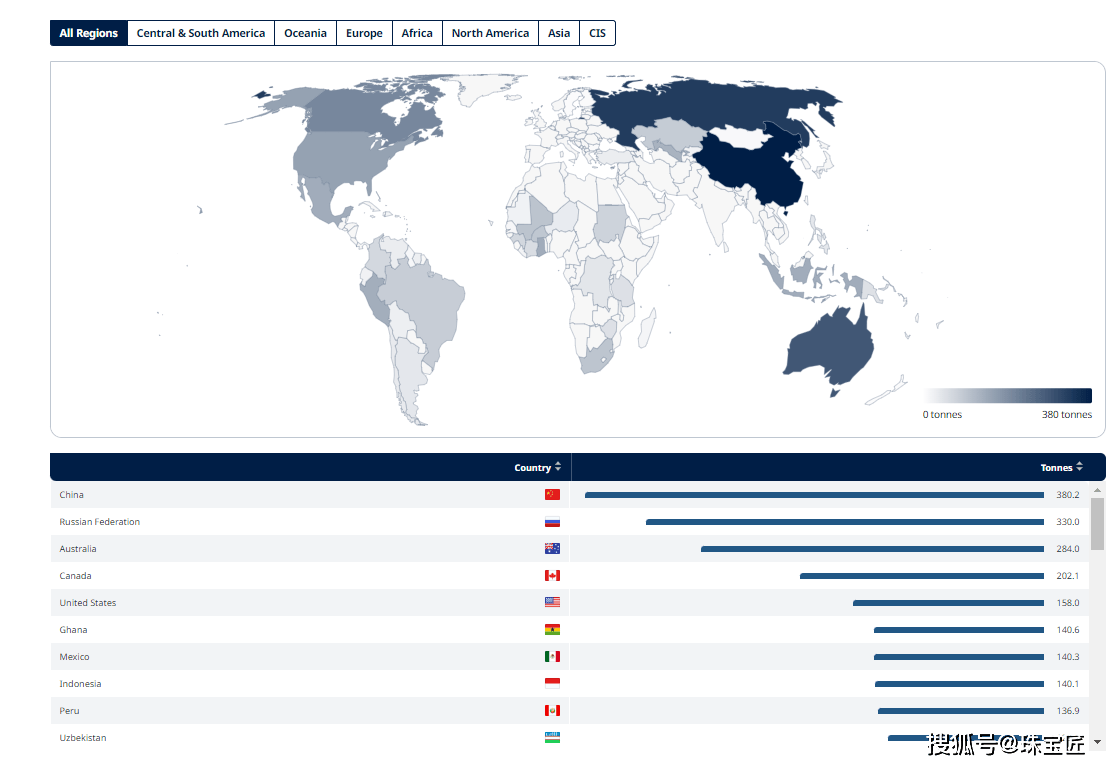
Task: Select the Oceania region tab
Action: tap(305, 33)
